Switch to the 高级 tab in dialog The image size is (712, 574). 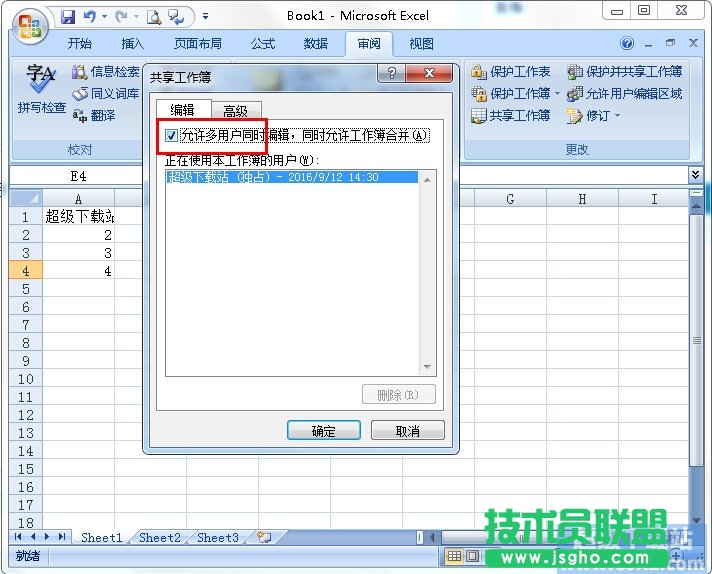(x=236, y=111)
